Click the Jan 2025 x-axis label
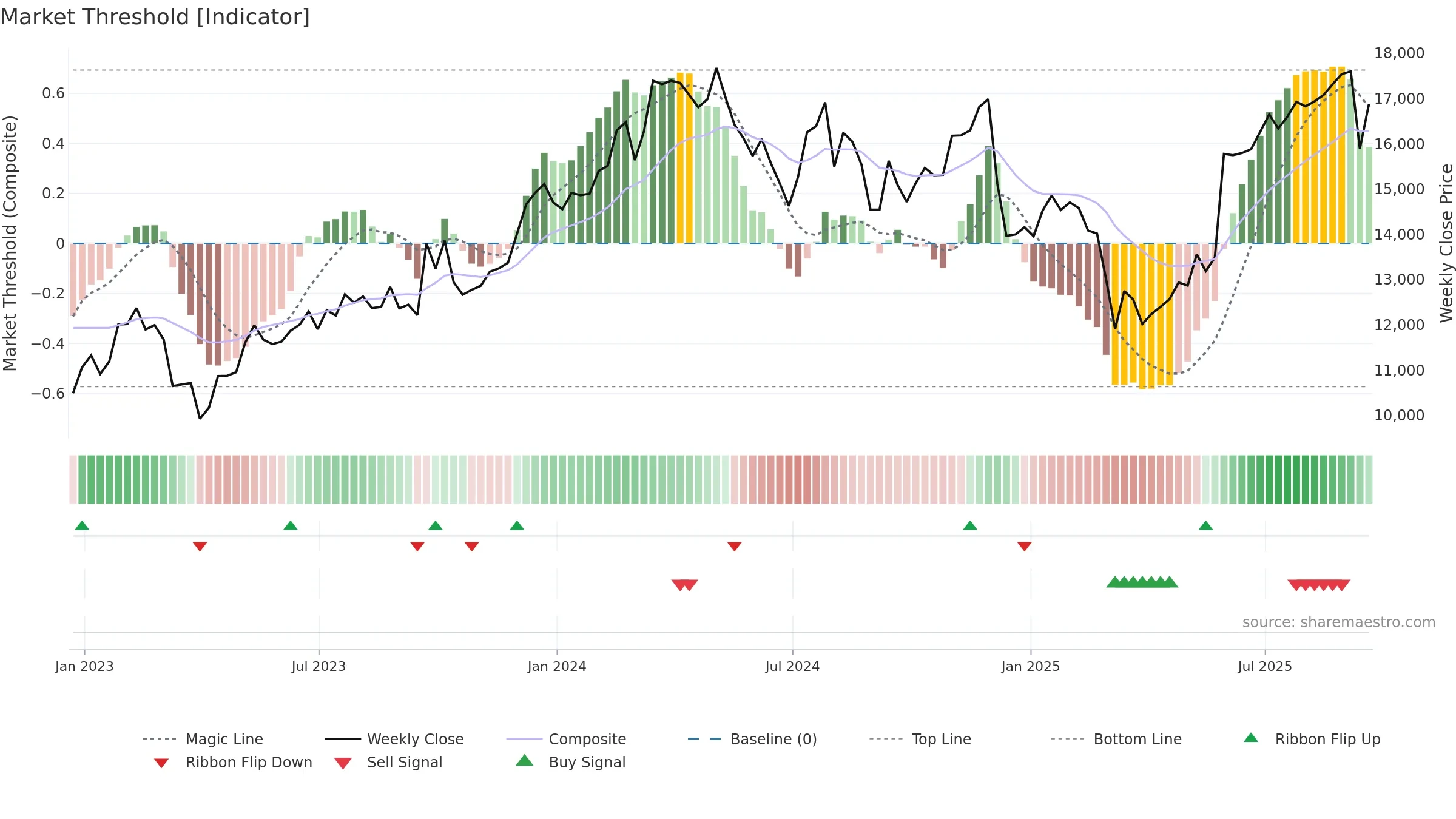 (x=1031, y=666)
